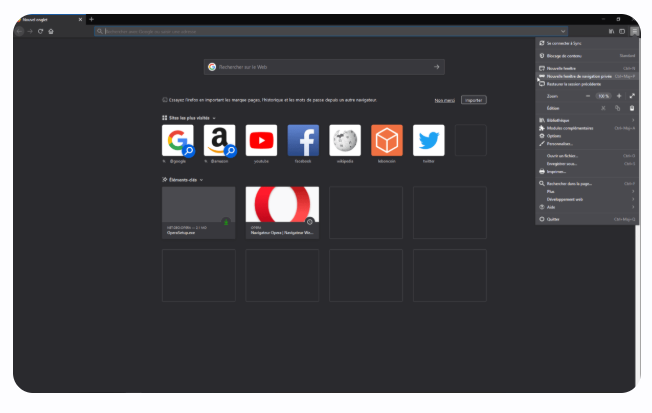
Task: Expand the Aide submenu
Action: pos(587,207)
